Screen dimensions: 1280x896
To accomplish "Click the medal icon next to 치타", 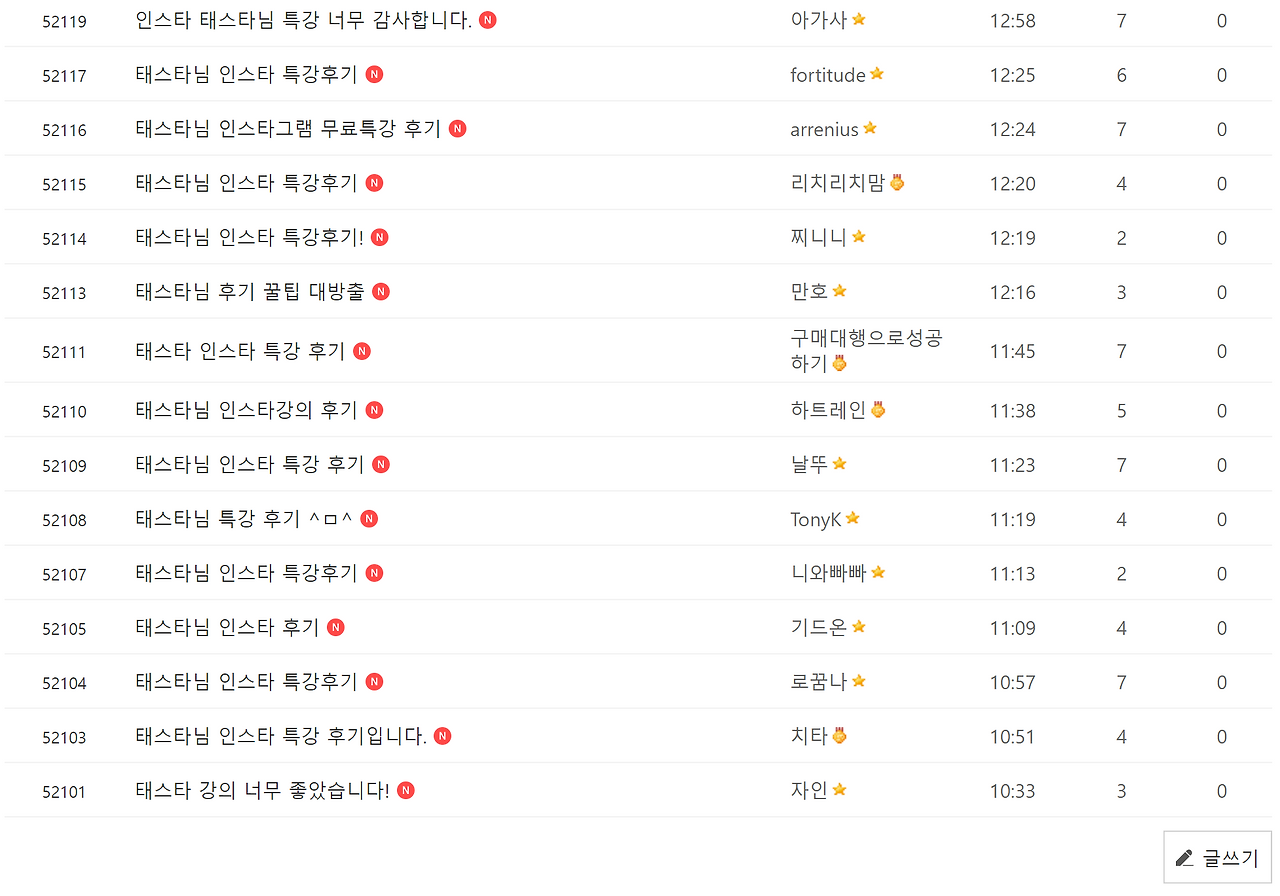I will click(x=838, y=736).
